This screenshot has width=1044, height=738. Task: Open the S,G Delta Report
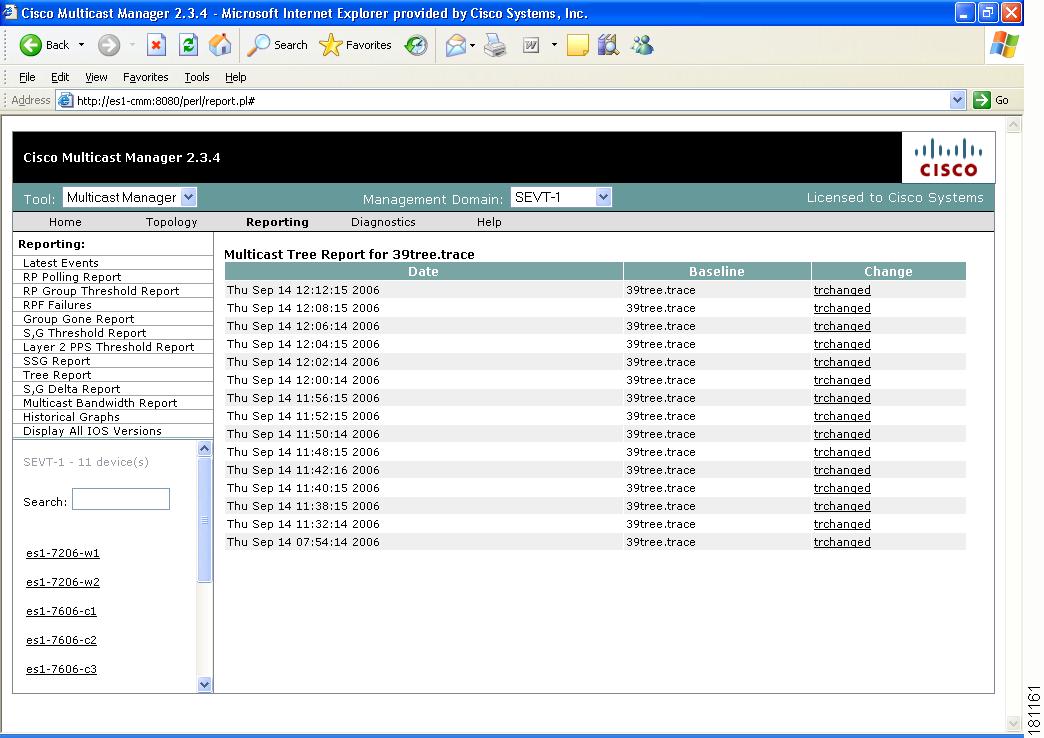pos(72,389)
